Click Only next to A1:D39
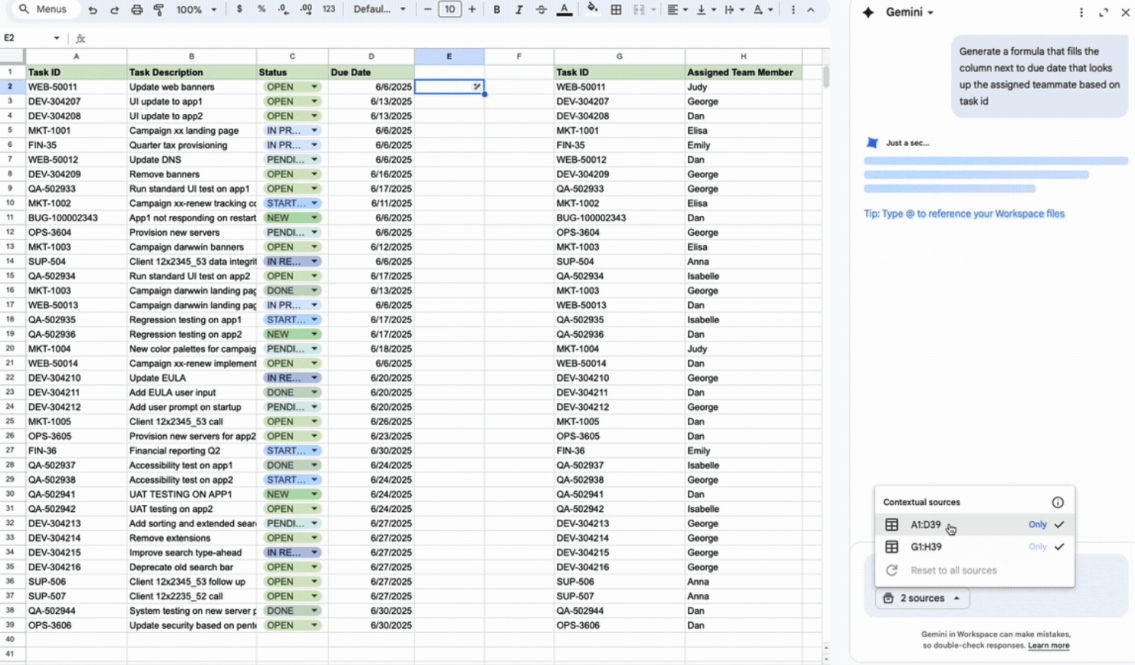The image size is (1135, 665). pos(1037,525)
